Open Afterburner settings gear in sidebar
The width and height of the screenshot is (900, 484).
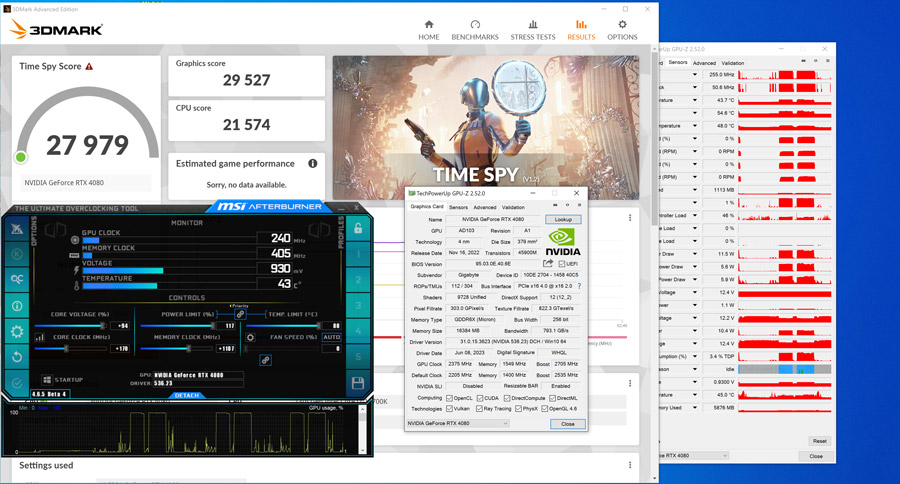tap(17, 331)
